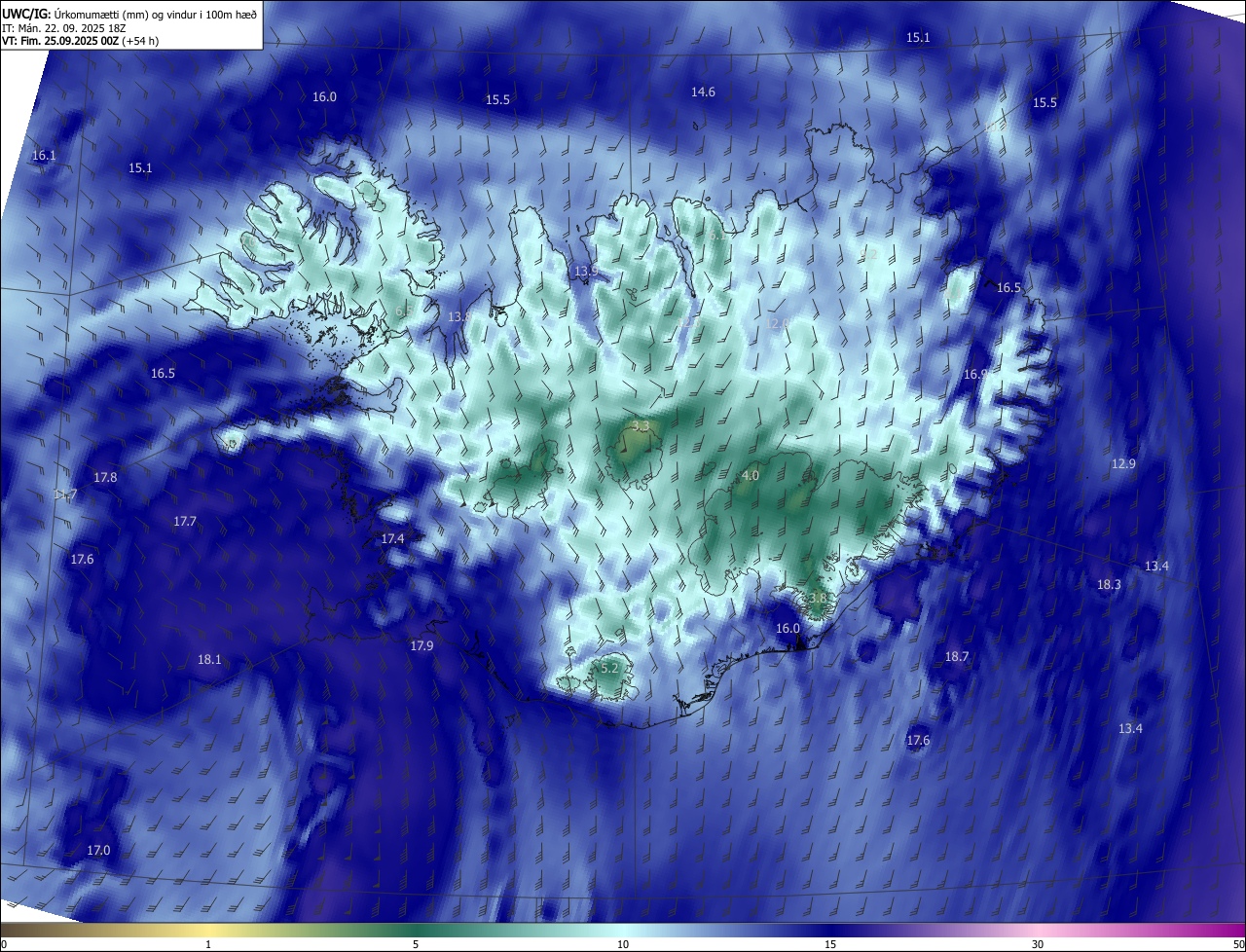This screenshot has width=1246, height=952.
Task: Click the color scale tick label 10
Action: point(623,944)
